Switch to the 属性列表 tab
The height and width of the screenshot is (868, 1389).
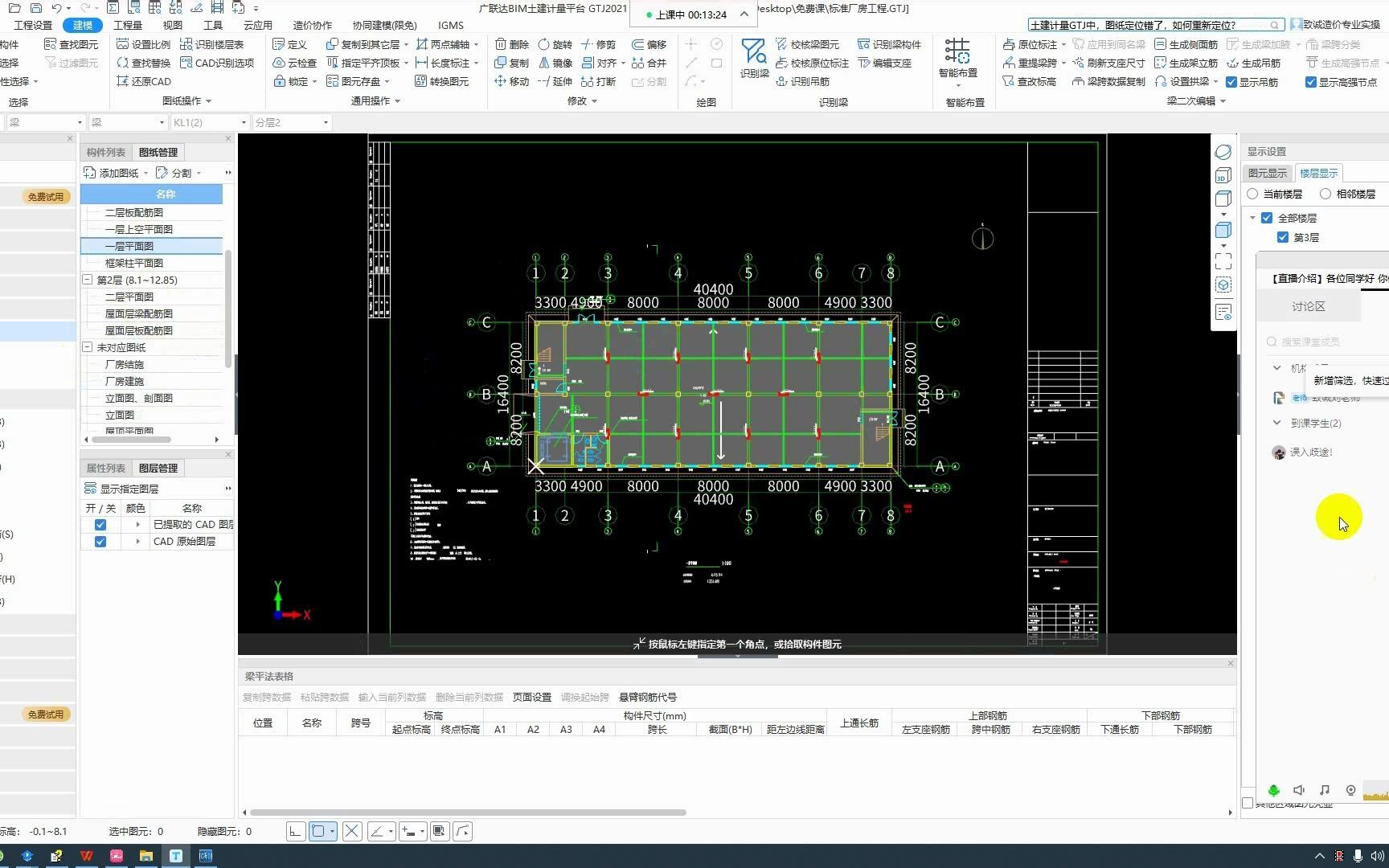pos(106,468)
